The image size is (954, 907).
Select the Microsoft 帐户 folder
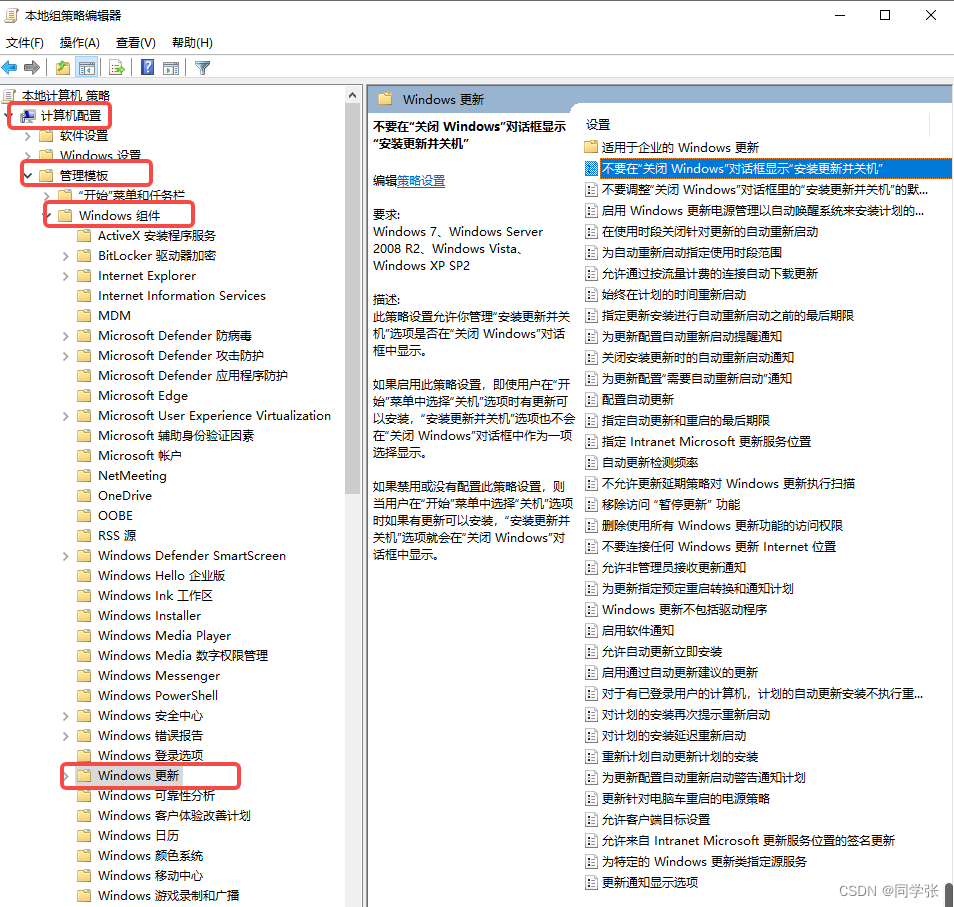pos(140,456)
